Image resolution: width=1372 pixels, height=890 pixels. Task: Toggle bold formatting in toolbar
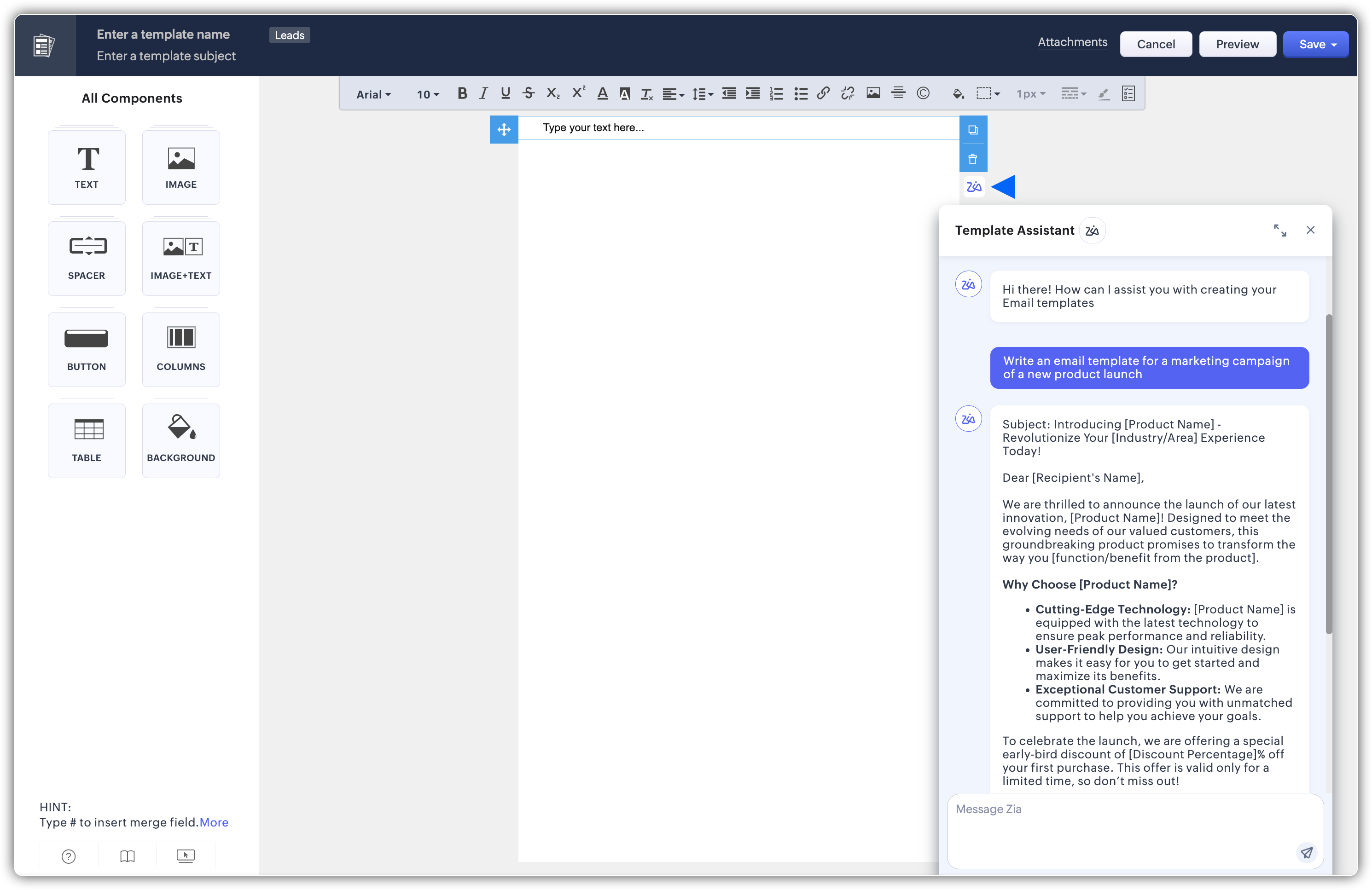462,93
